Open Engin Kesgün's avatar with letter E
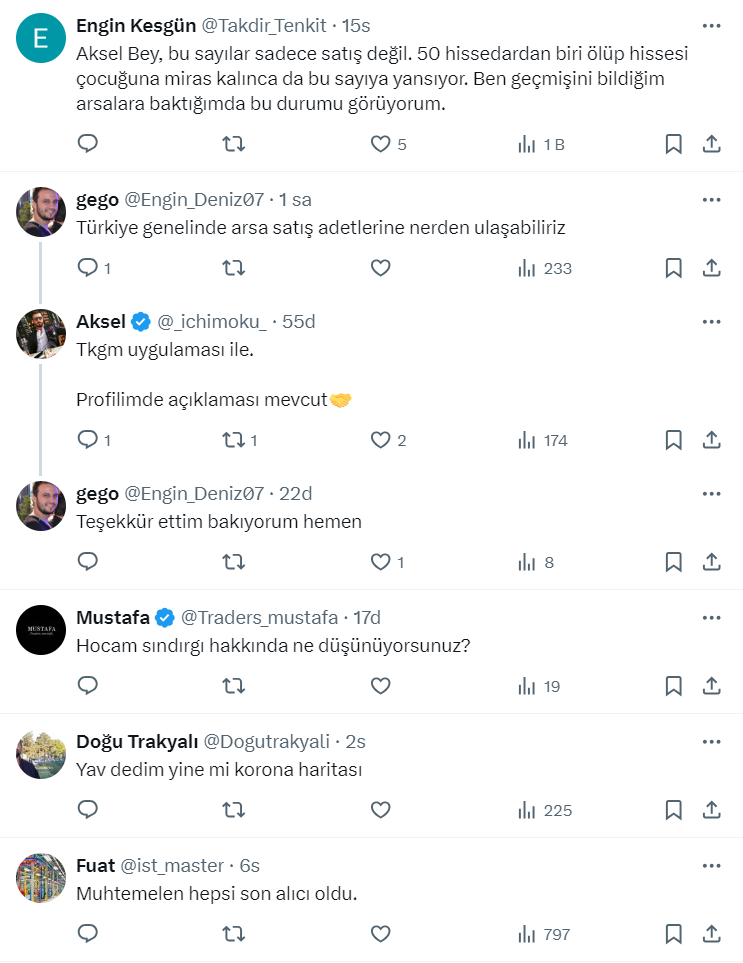 coord(41,39)
